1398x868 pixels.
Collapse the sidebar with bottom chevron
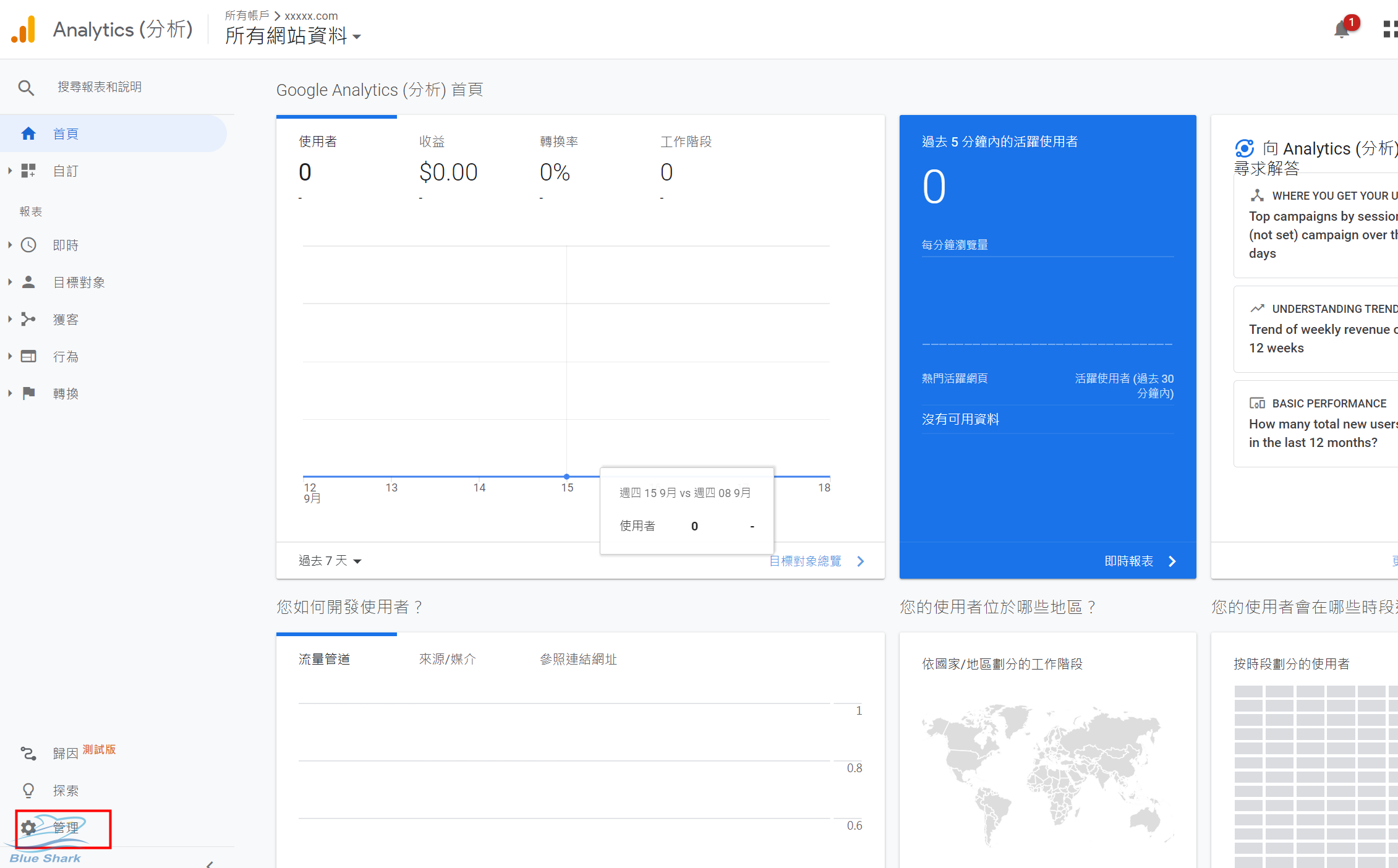[x=210, y=864]
